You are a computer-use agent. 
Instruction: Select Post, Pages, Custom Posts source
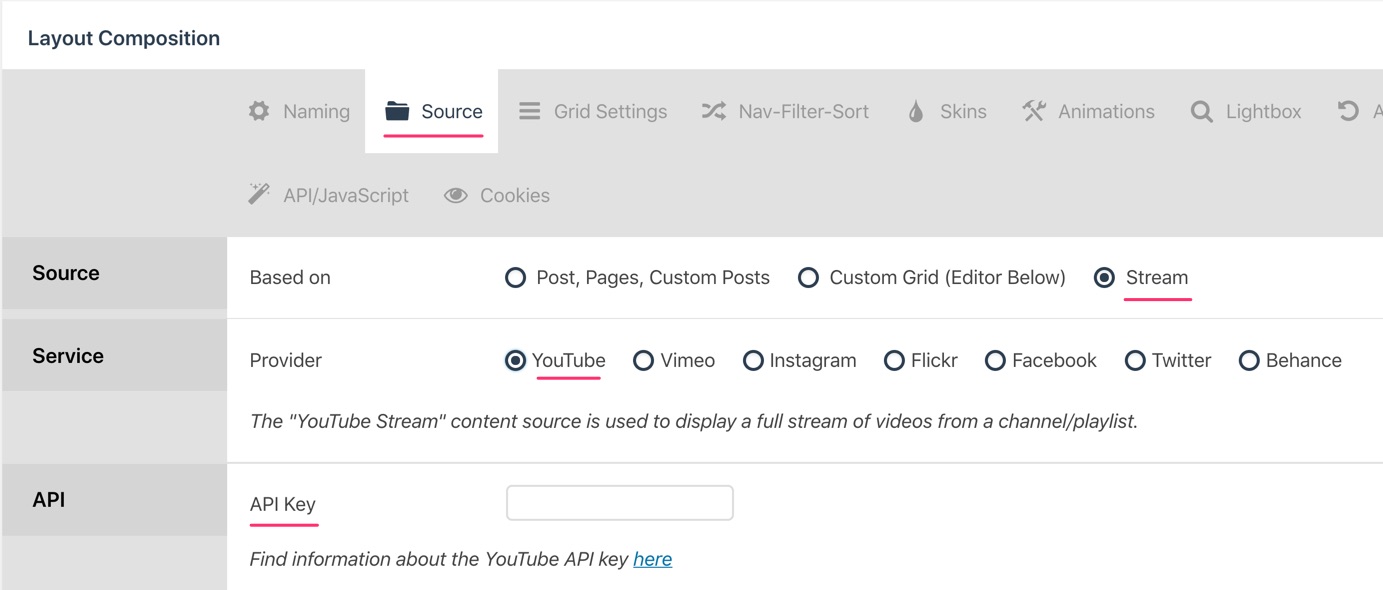(x=515, y=278)
